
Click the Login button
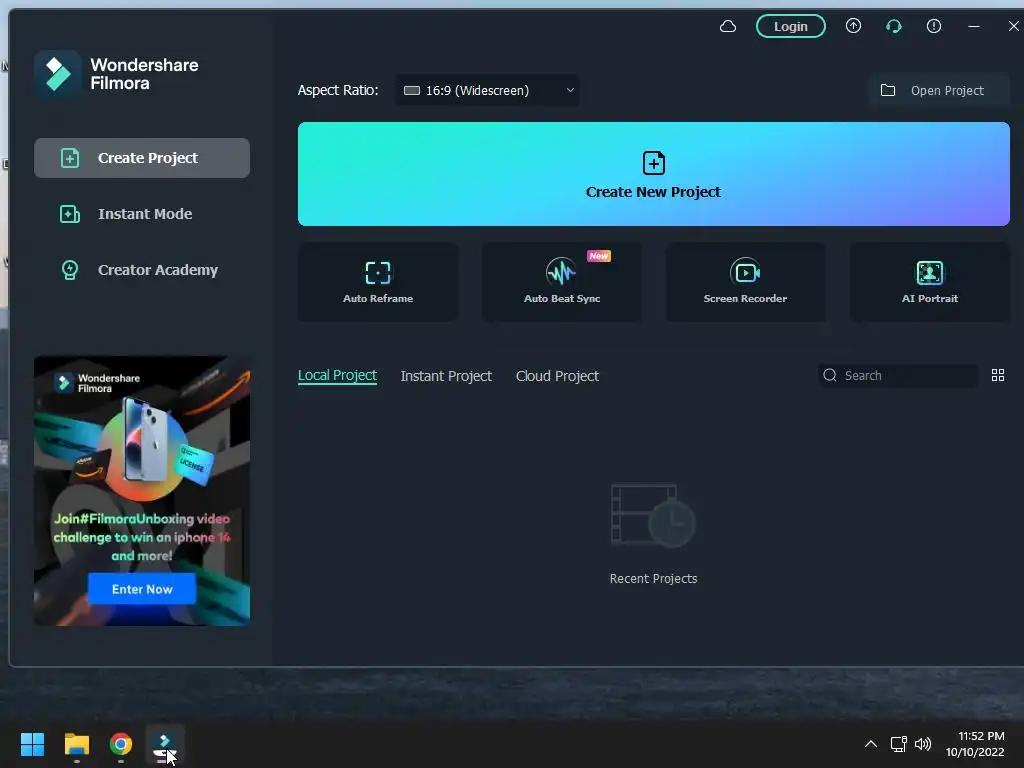click(790, 26)
